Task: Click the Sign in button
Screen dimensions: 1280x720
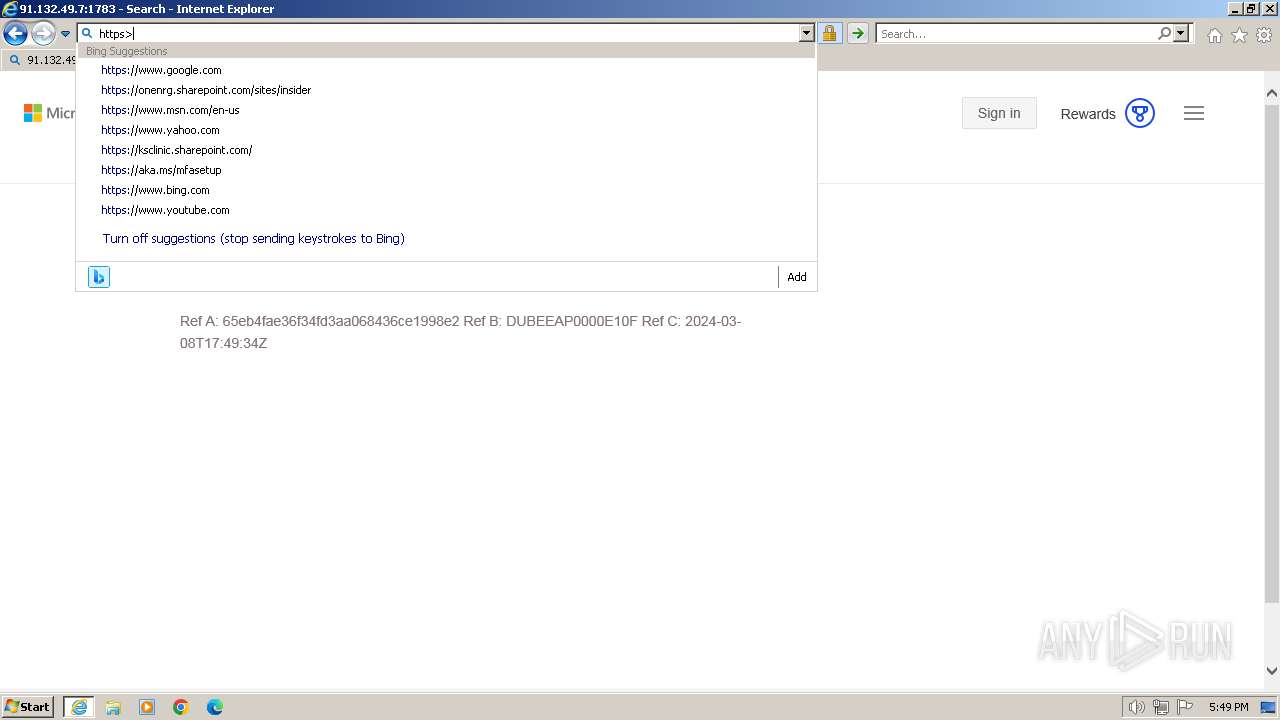Action: pyautogui.click(x=999, y=113)
